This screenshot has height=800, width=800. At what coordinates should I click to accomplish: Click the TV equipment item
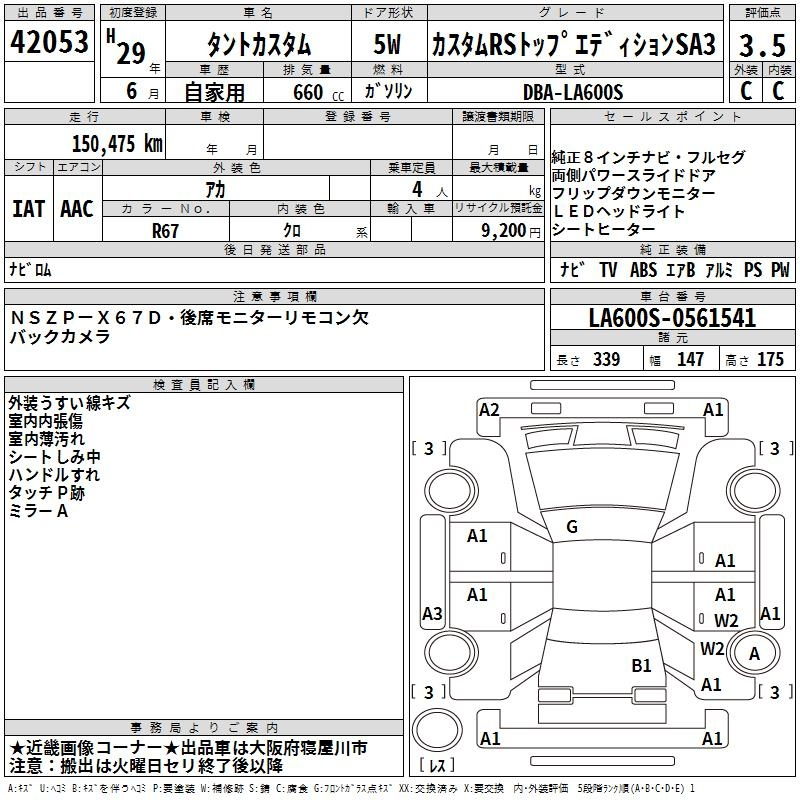(608, 269)
